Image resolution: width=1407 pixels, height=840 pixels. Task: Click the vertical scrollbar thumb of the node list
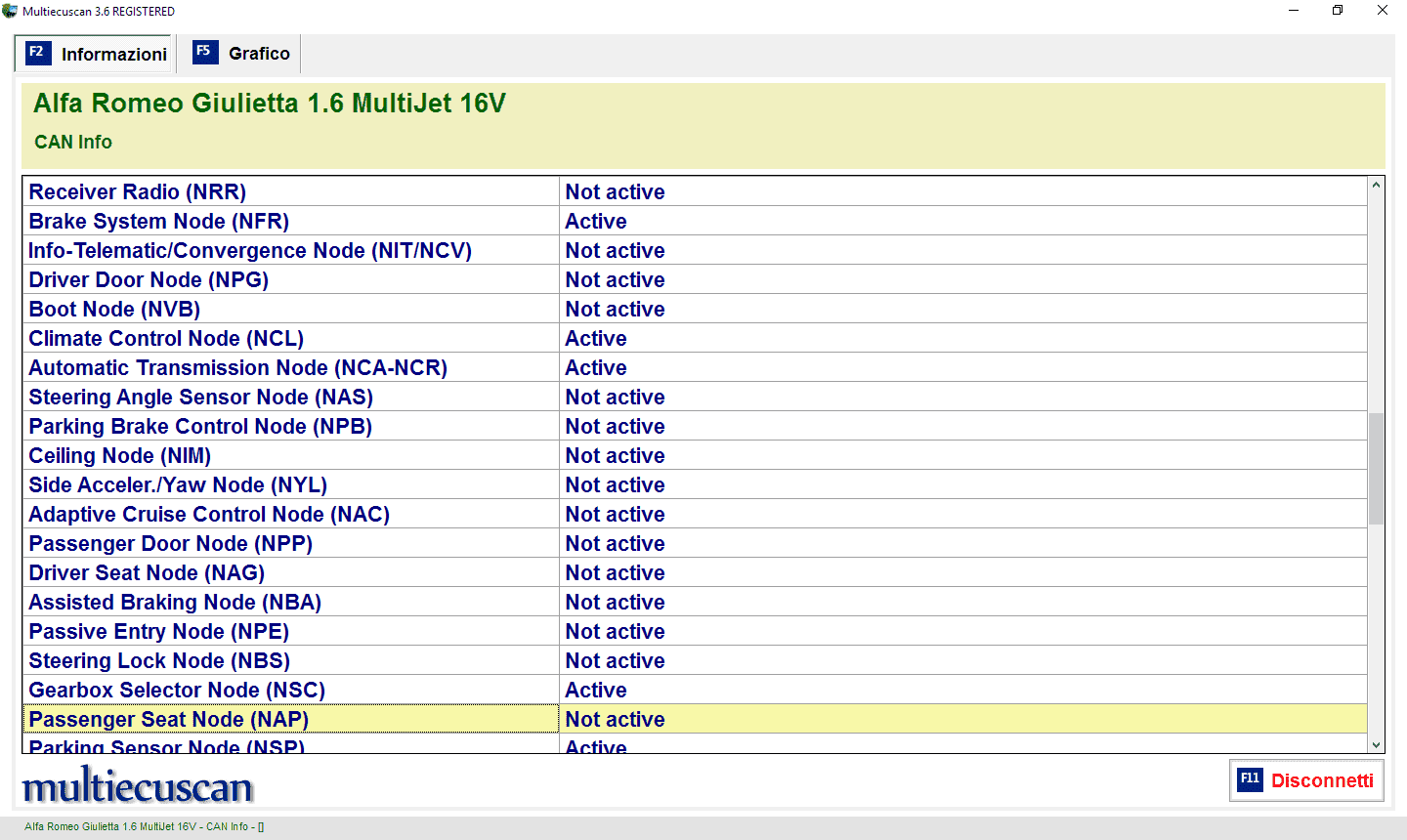[x=1376, y=469]
